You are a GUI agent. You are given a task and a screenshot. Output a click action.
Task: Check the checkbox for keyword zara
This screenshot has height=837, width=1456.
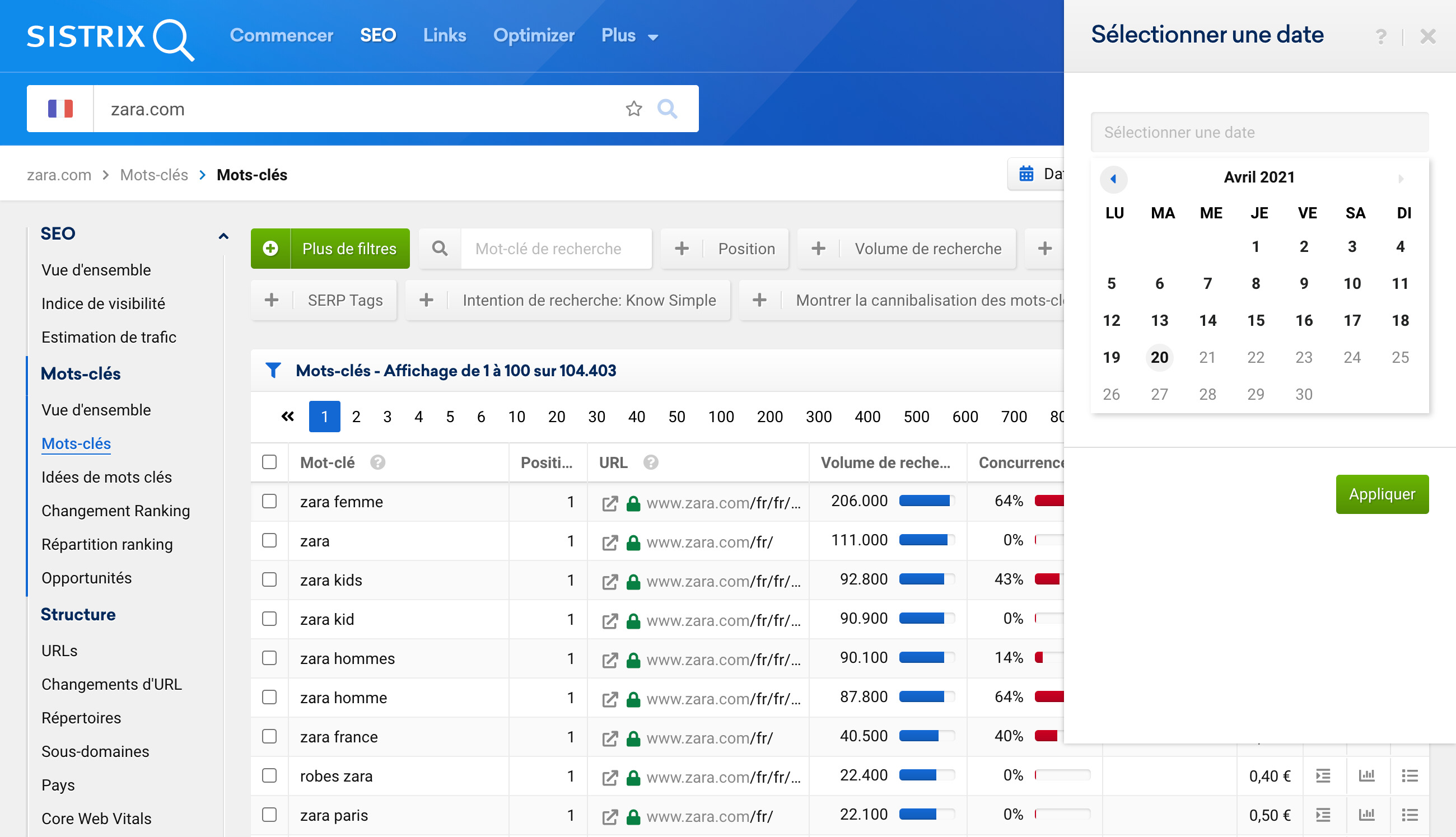(269, 540)
